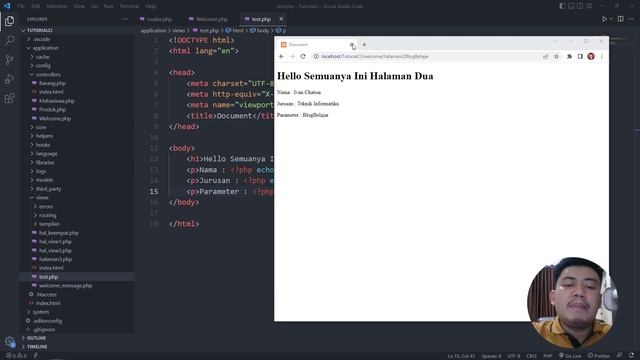The height and width of the screenshot is (360, 640).
Task: Close the test.php editor tab
Action: coord(281,19)
